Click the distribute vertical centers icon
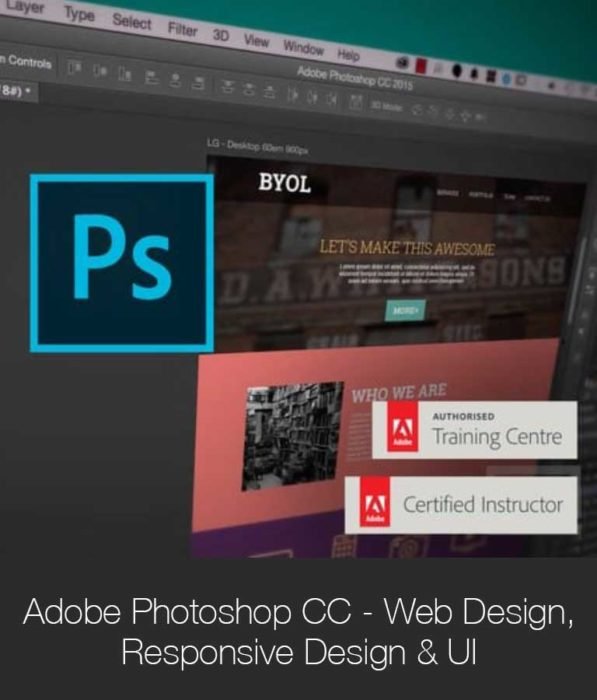597x700 pixels. coord(249,88)
